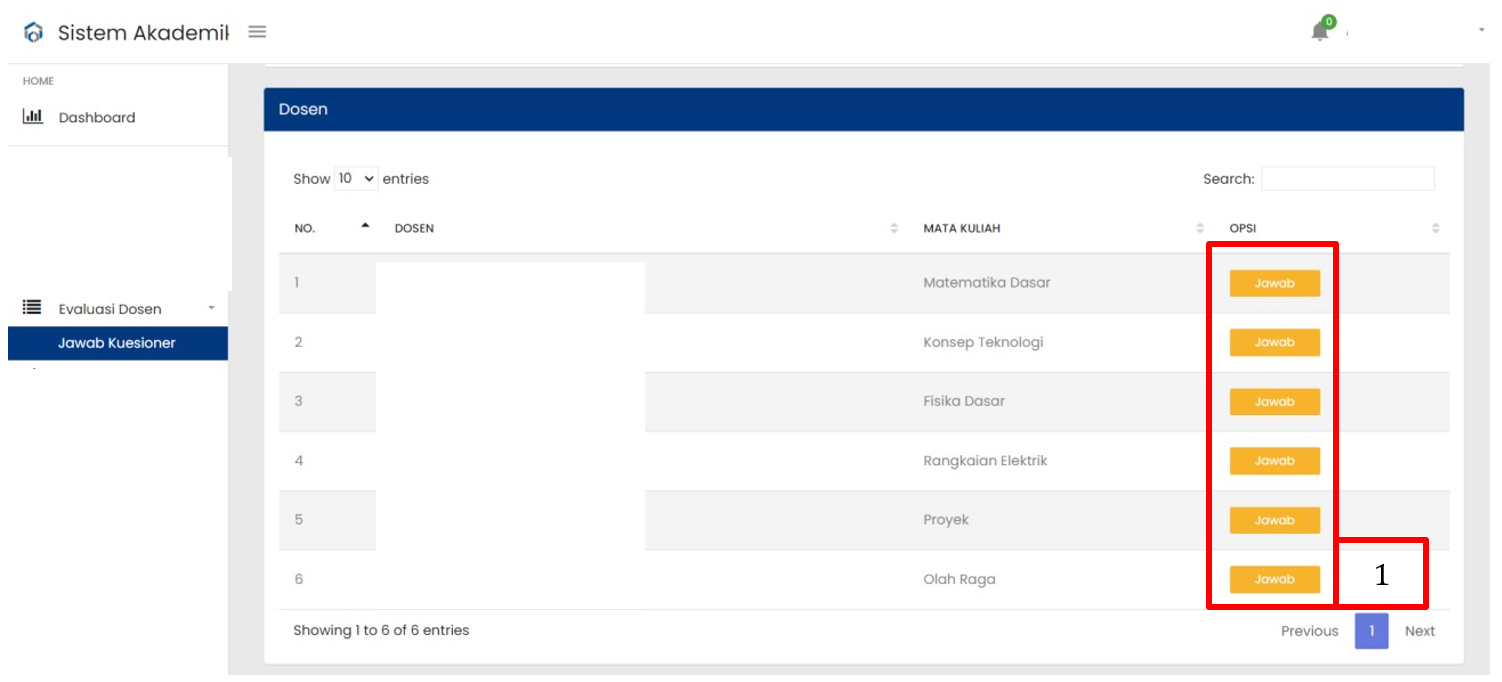Toggle the hamburger sidebar menu icon

coord(257,32)
